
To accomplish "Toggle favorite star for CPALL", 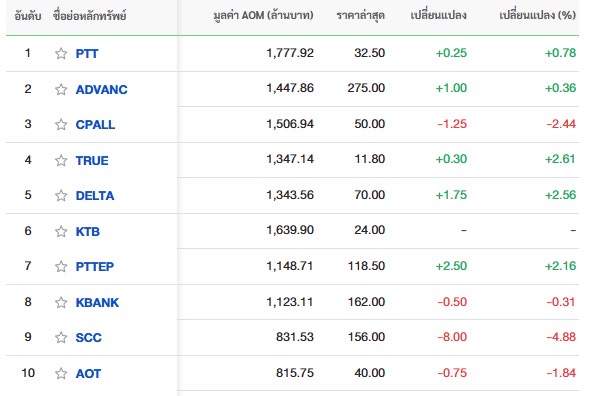I will pyautogui.click(x=61, y=124).
